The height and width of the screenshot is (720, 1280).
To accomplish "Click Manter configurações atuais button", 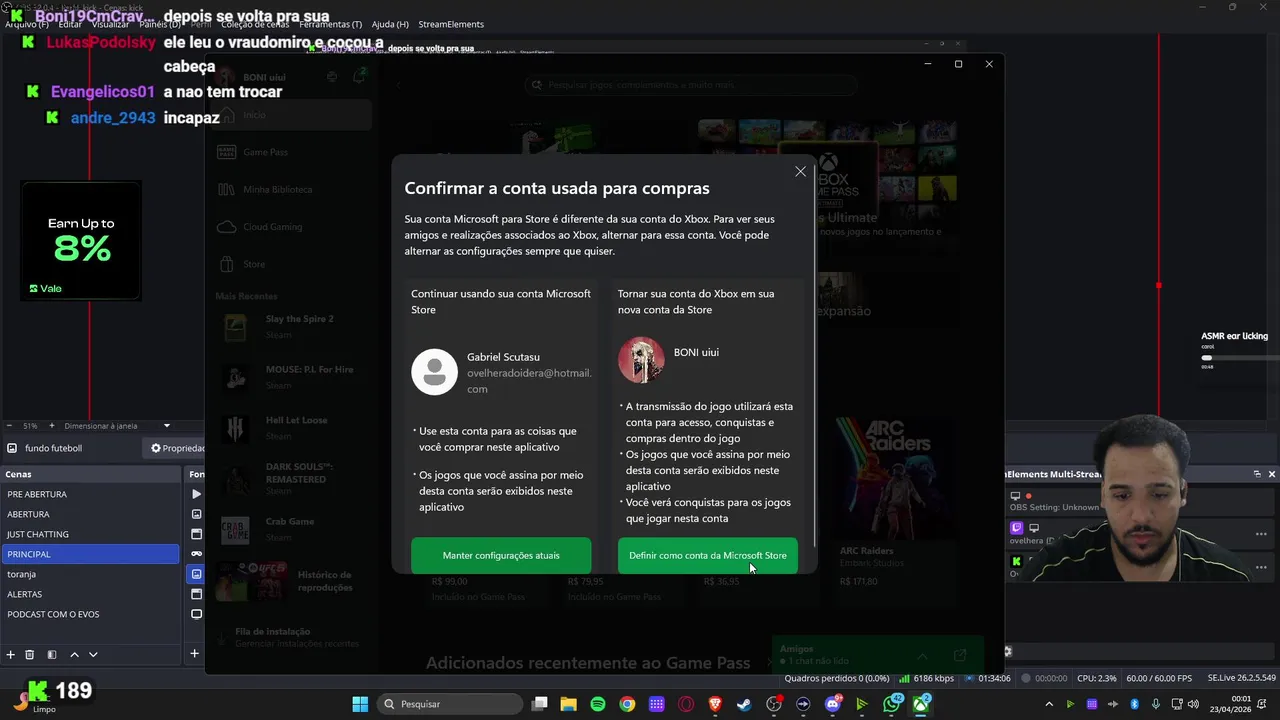I will tap(501, 555).
